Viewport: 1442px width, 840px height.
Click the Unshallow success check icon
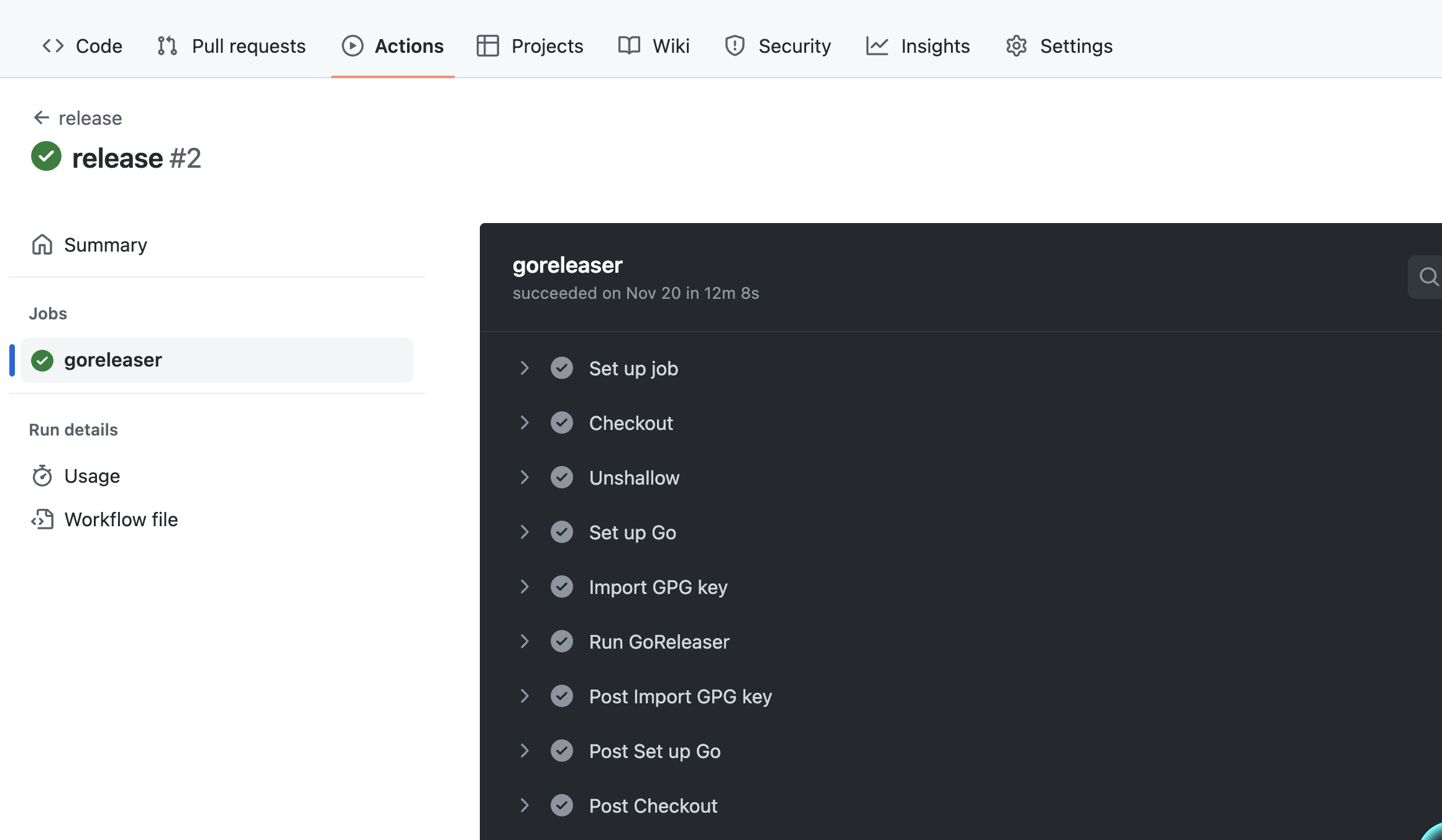[562, 477]
